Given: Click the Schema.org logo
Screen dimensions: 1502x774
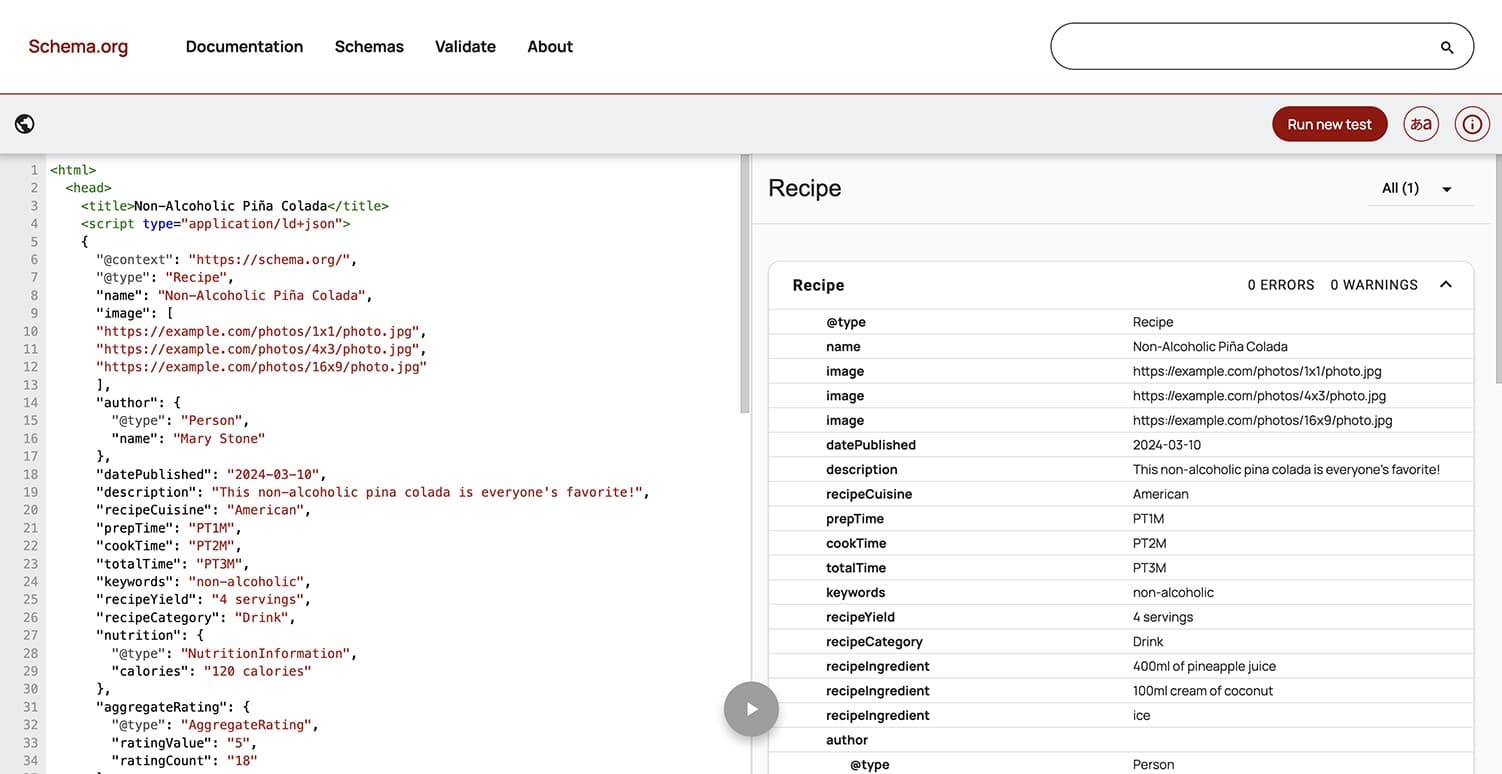Looking at the screenshot, I should [x=77, y=46].
